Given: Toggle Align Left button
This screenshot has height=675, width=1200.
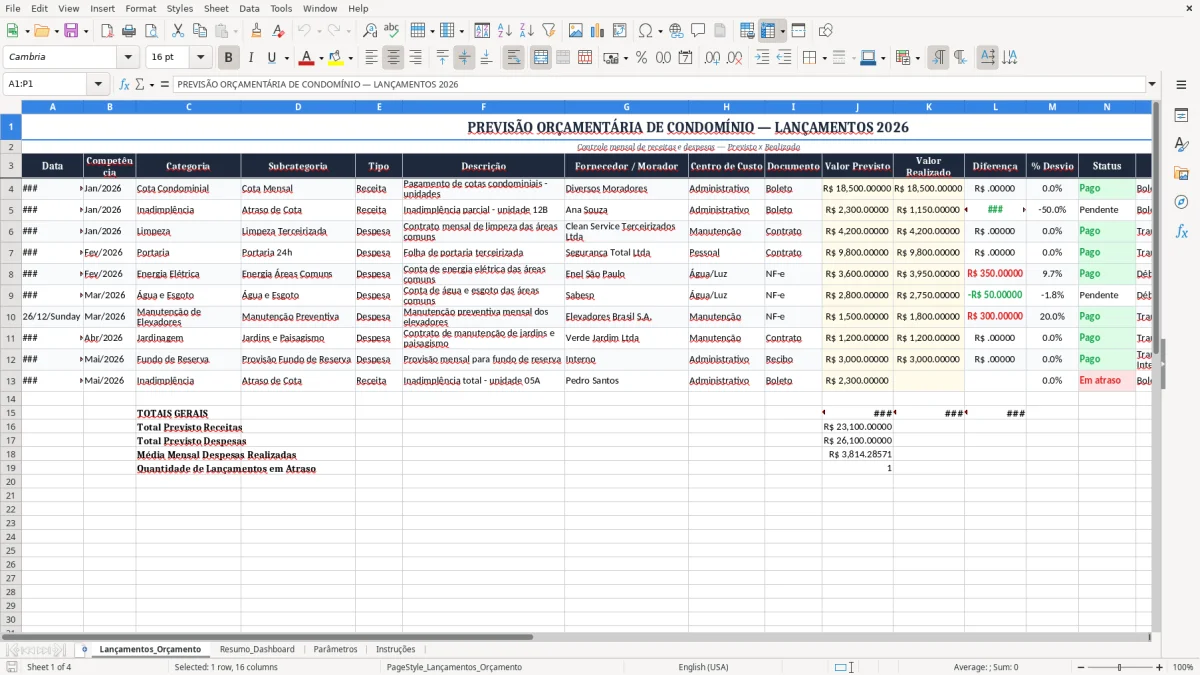Looking at the screenshot, I should [x=371, y=58].
